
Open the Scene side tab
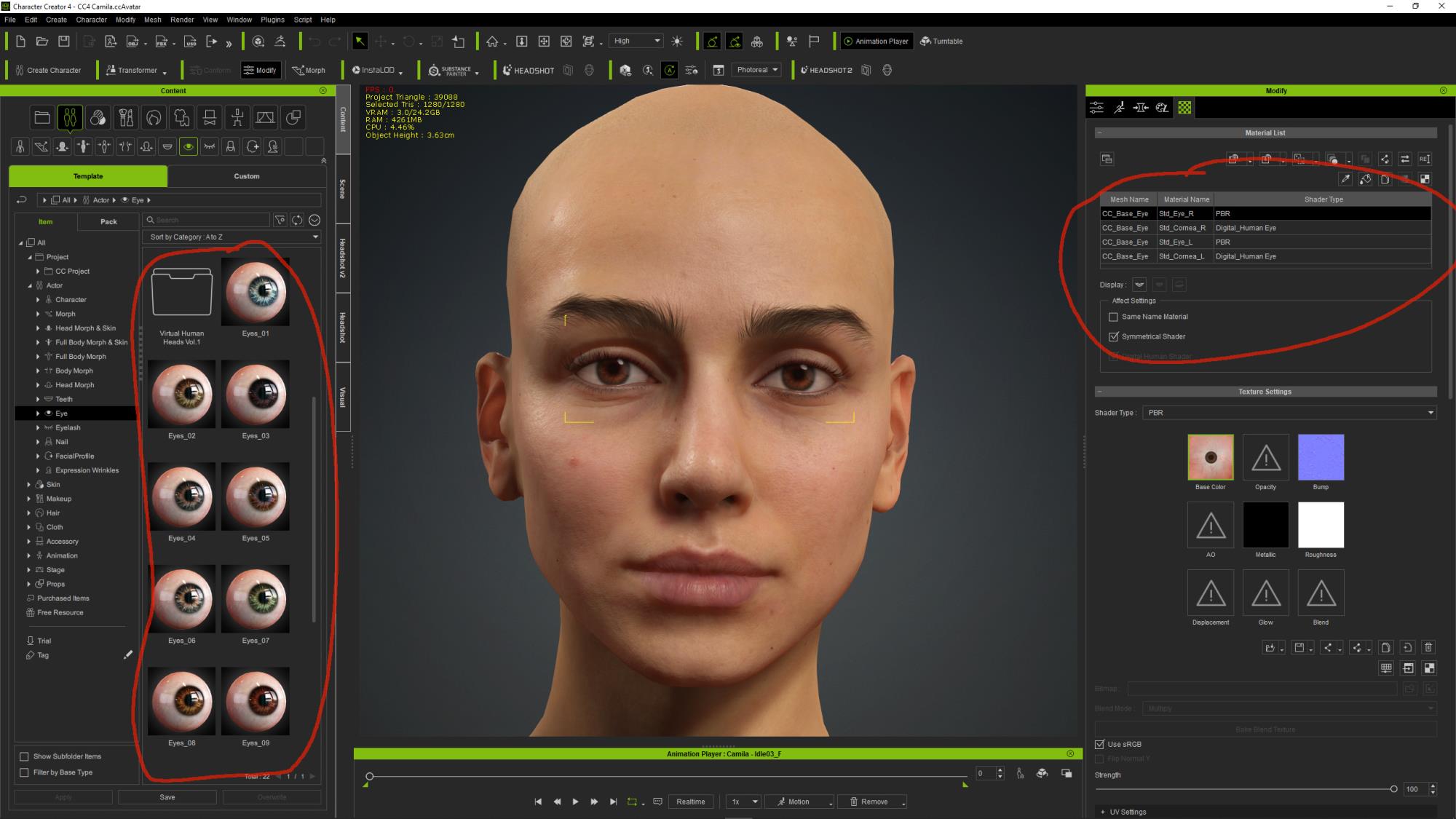click(x=342, y=189)
